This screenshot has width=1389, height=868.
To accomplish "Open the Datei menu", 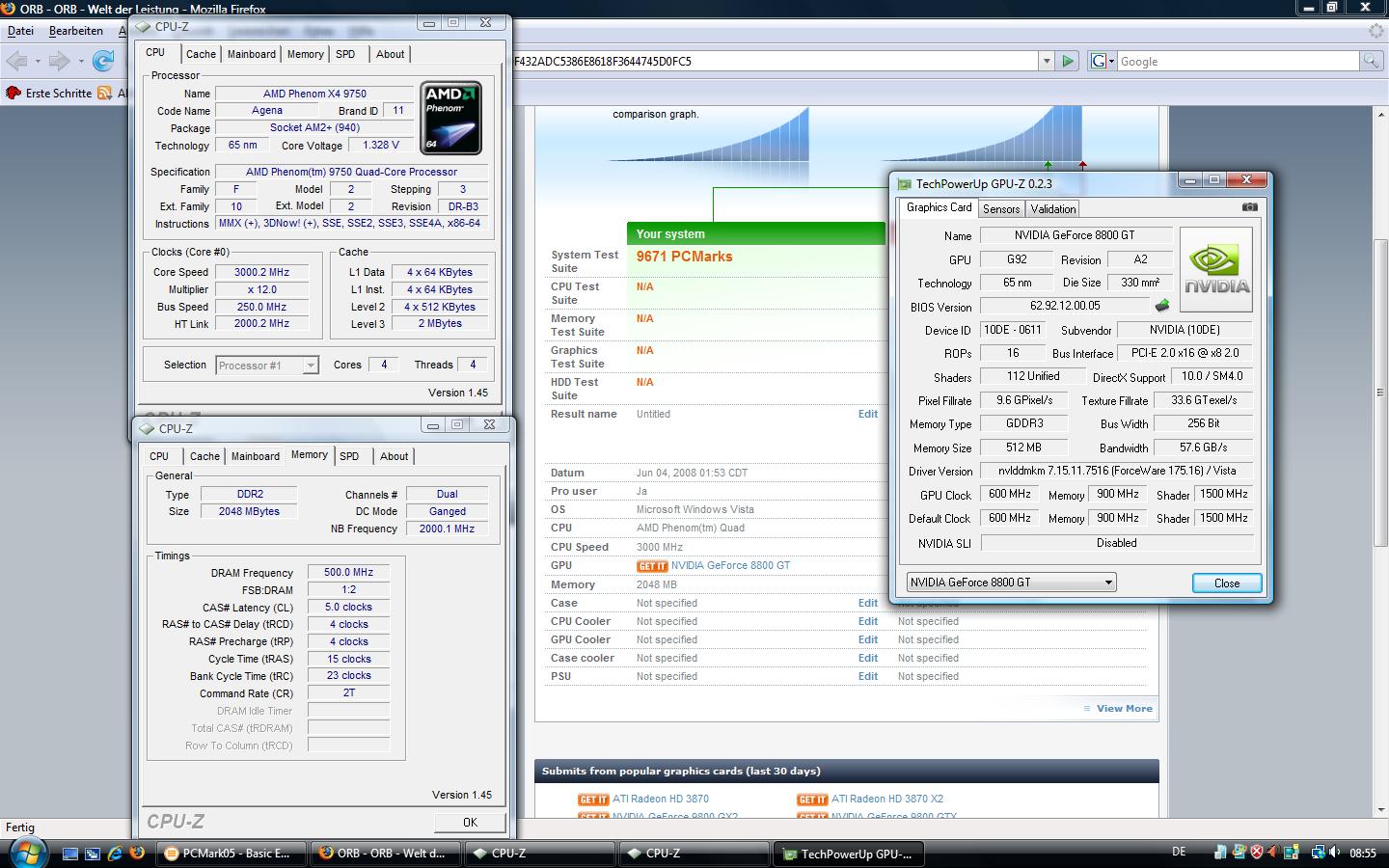I will pyautogui.click(x=20, y=31).
